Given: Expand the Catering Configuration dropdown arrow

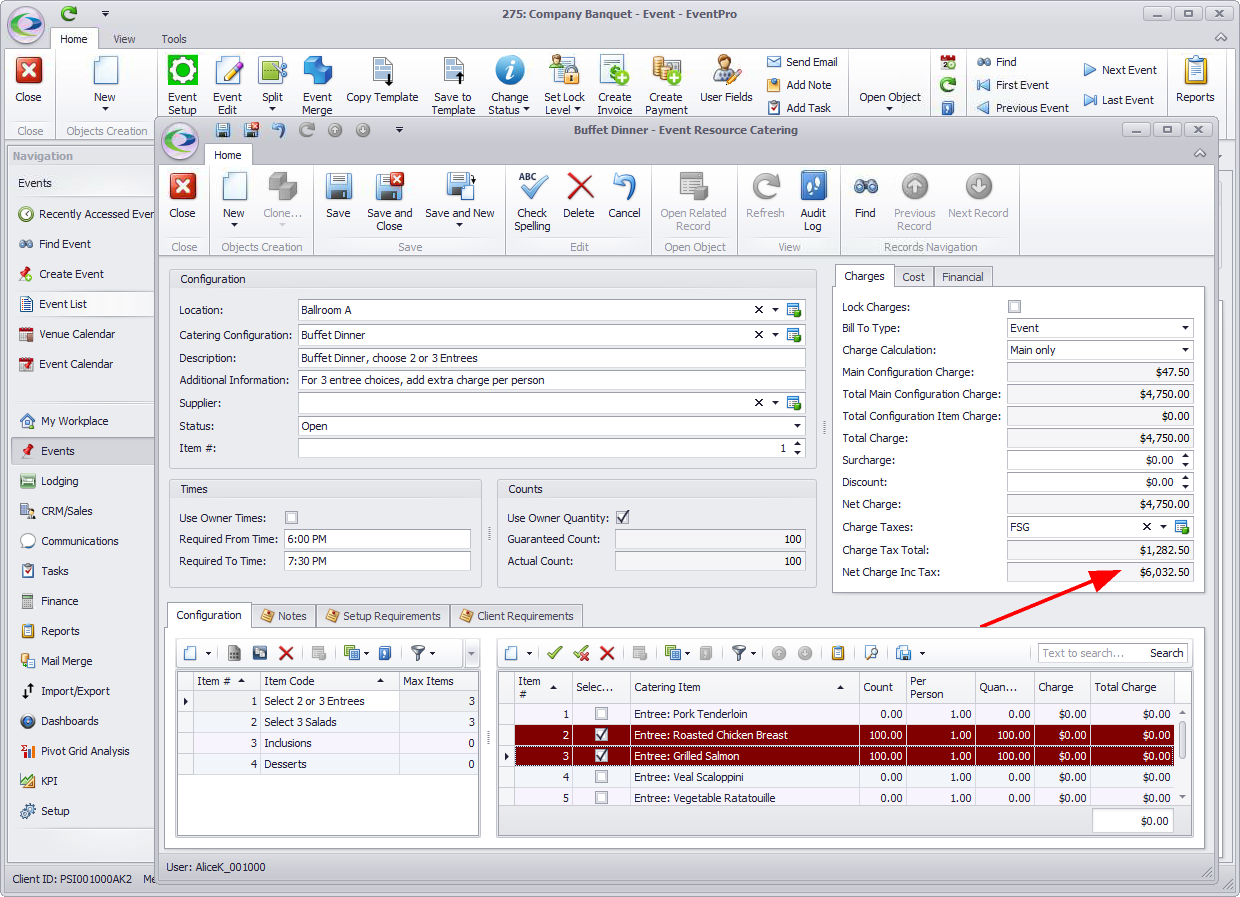Looking at the screenshot, I should [x=775, y=335].
